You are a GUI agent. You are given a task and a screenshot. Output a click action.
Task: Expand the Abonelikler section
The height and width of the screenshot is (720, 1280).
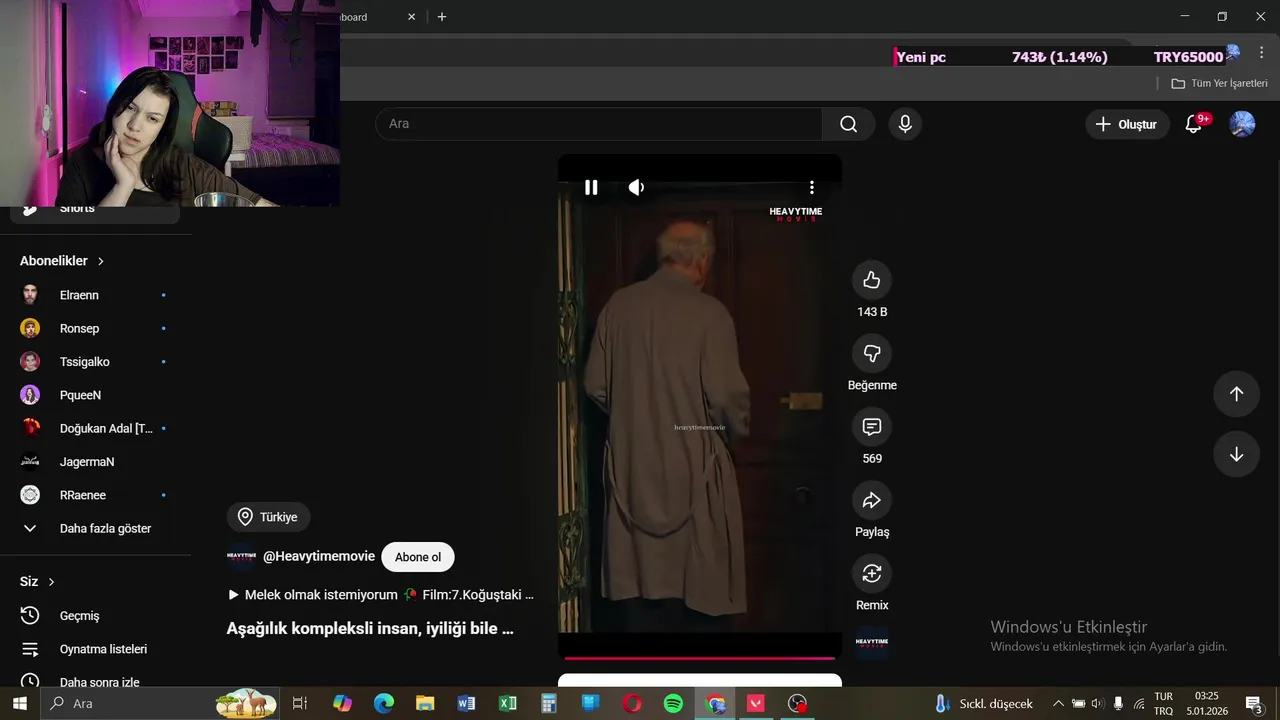62,261
